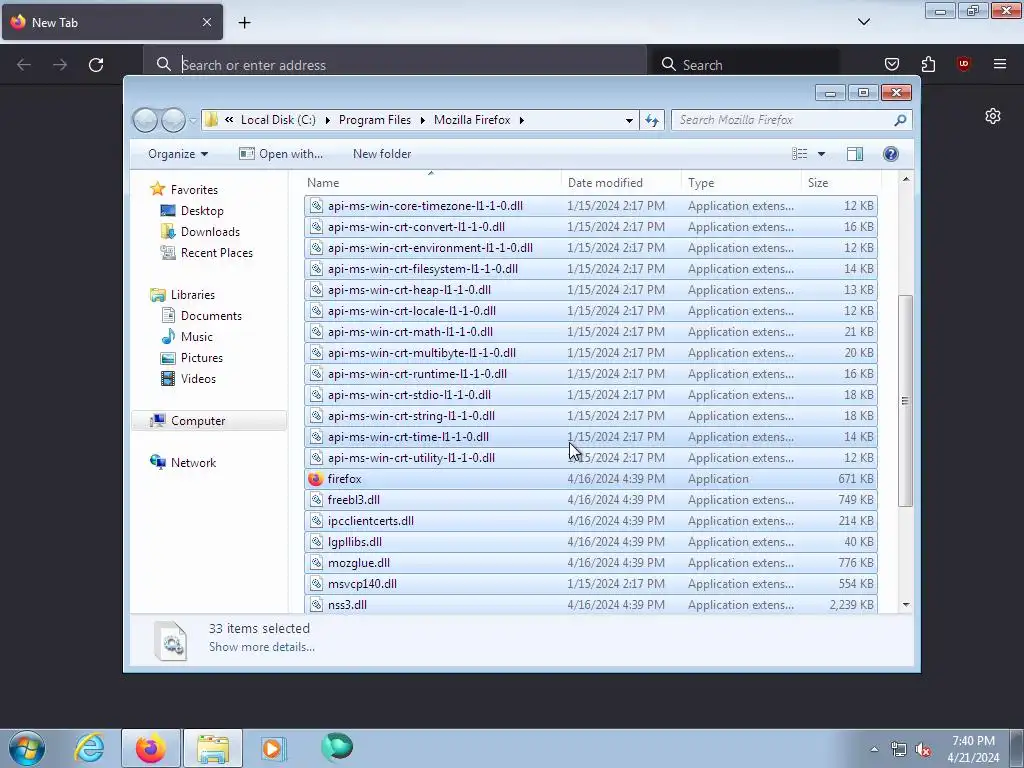Switch to Firefox from the taskbar
Viewport: 1024px width, 768px height.
[x=150, y=748]
